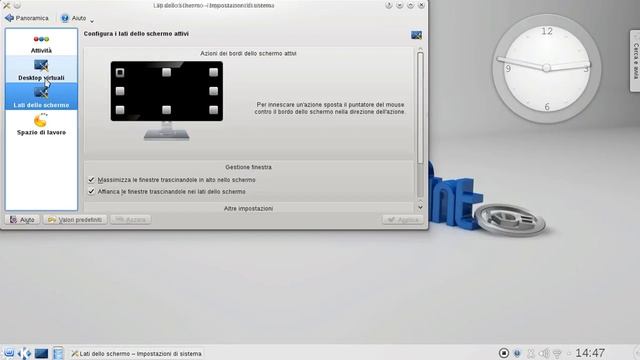Click the bottom-center screen edge square
The height and width of the screenshot is (360, 640).
click(x=167, y=110)
